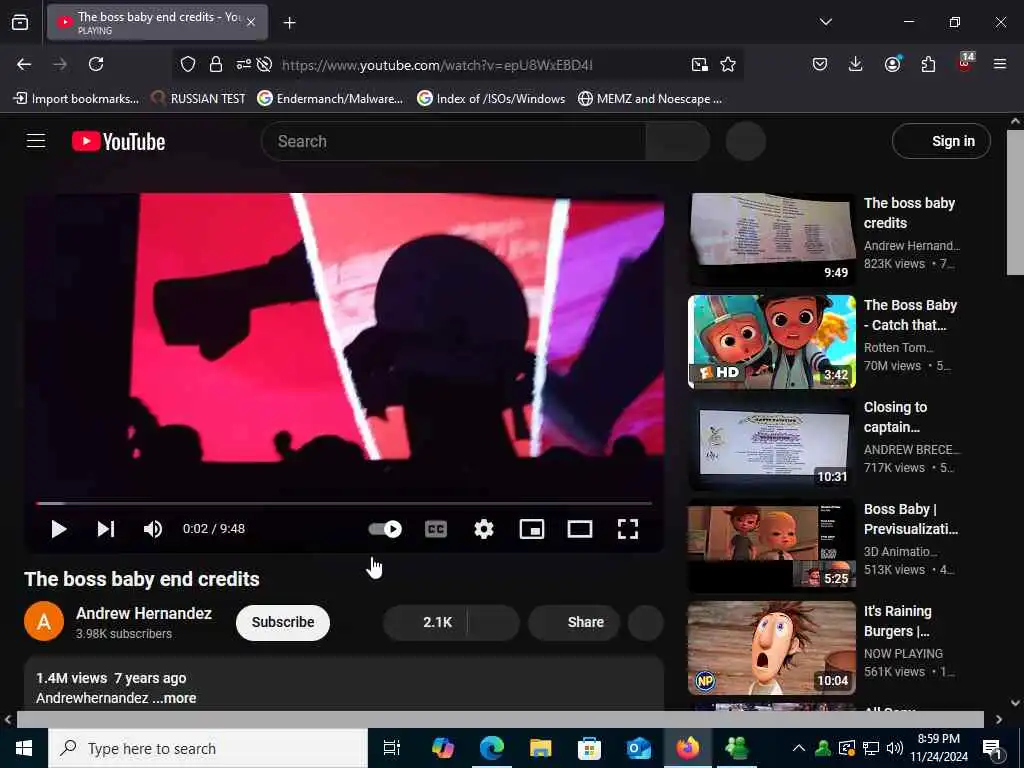Screen dimensions: 1024x768
Task: Open the RUSSIAN TEST bookmark
Action: pos(199,99)
